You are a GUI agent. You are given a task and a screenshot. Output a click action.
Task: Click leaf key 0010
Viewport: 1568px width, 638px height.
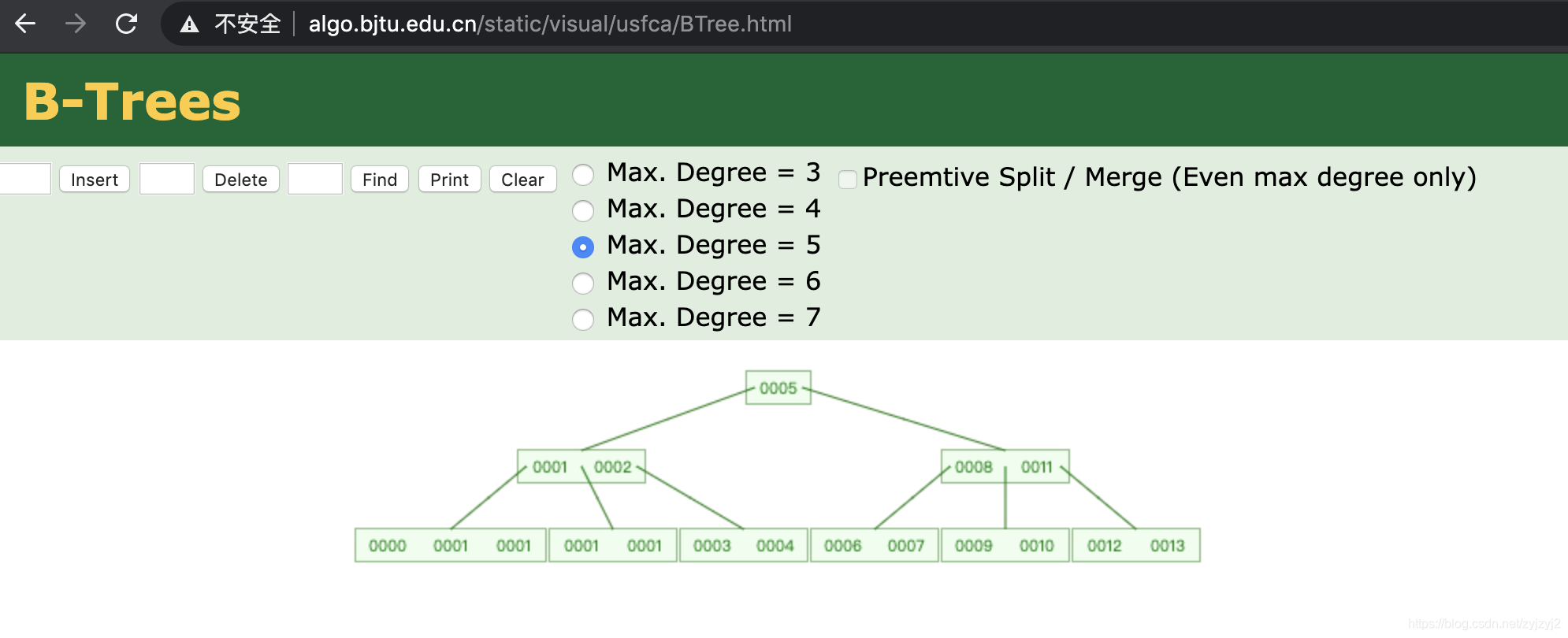click(x=1037, y=546)
